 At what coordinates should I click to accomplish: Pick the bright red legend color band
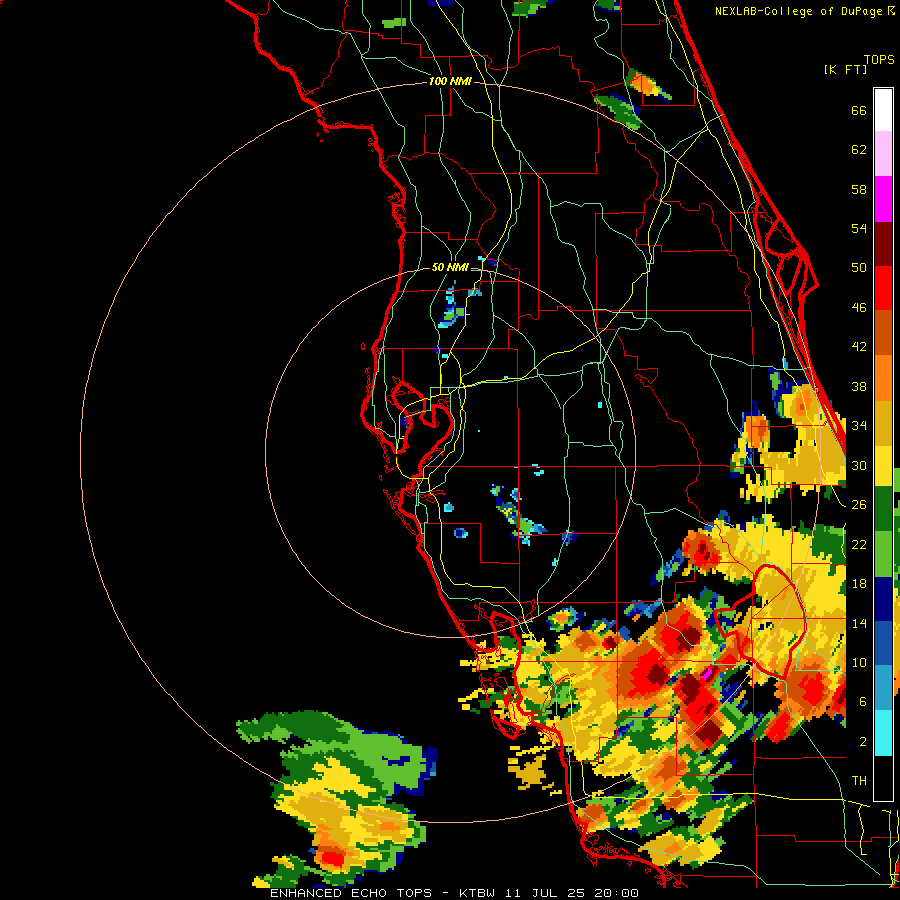pos(883,288)
